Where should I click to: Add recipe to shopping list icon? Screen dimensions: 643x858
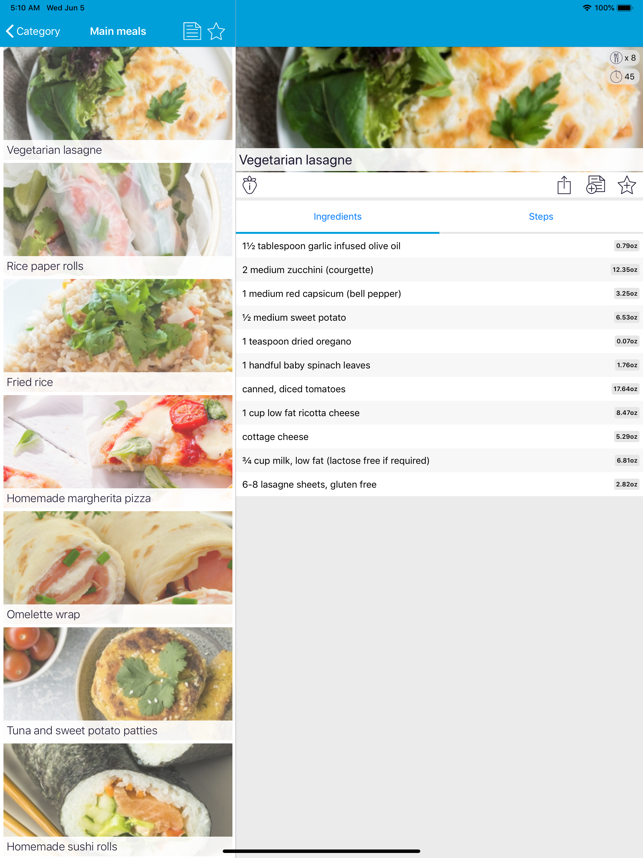pyautogui.click(x=595, y=185)
